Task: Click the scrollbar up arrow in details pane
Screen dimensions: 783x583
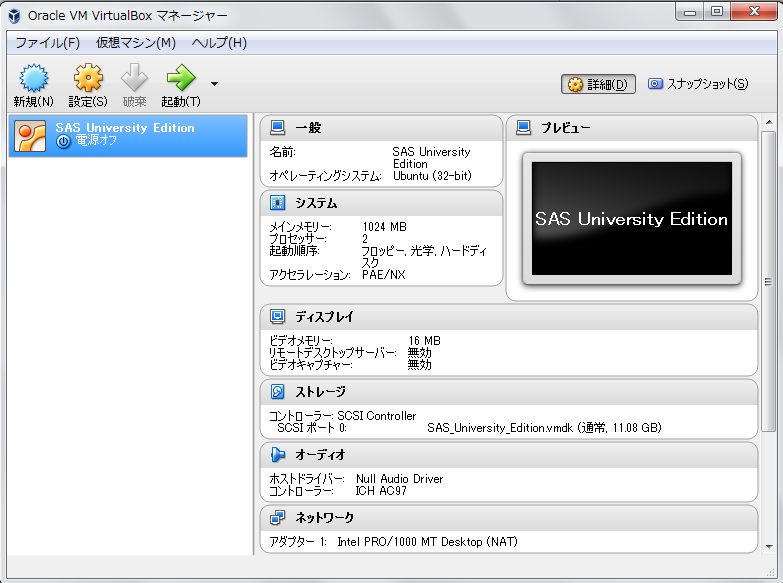Action: (x=769, y=122)
